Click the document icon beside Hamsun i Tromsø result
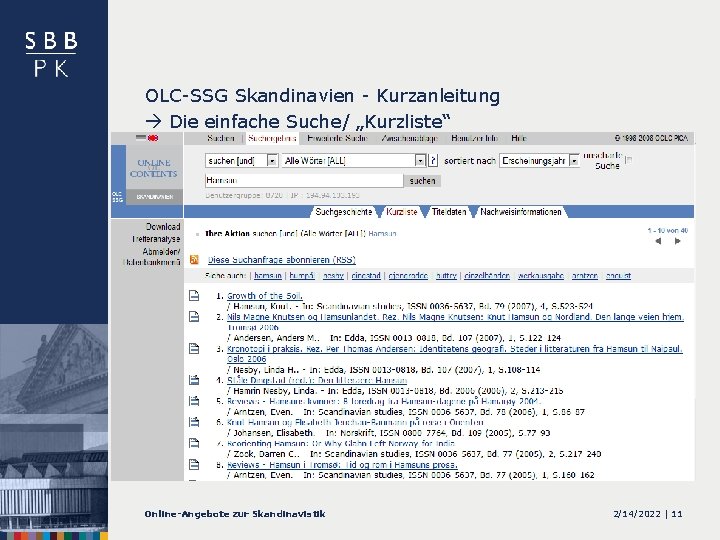Image resolution: width=720 pixels, height=540 pixels. pyautogui.click(x=194, y=464)
